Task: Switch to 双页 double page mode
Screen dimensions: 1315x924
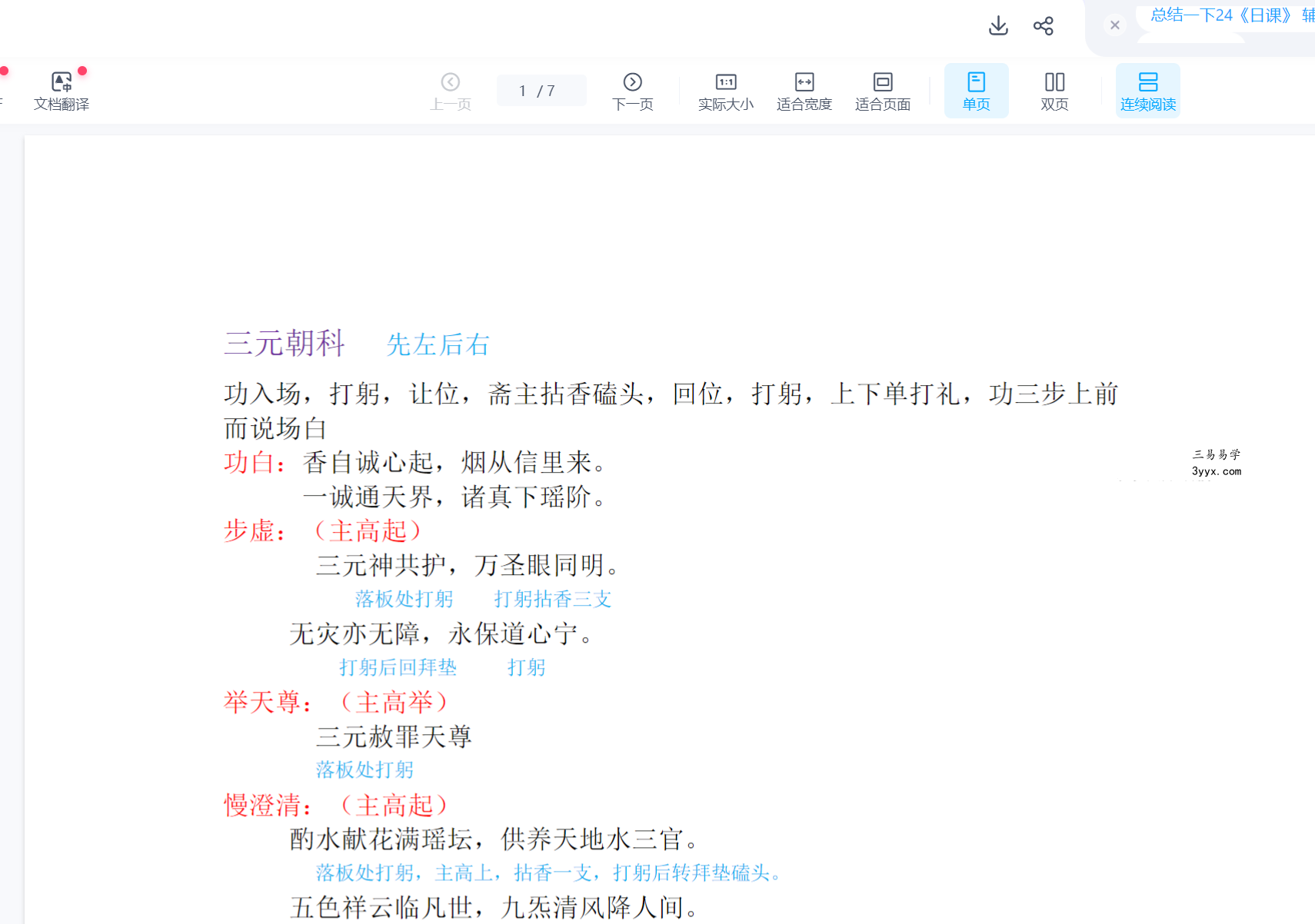Action: pos(1054,91)
